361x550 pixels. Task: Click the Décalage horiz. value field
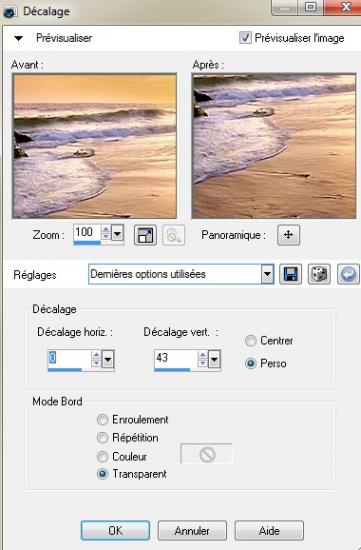(69, 358)
